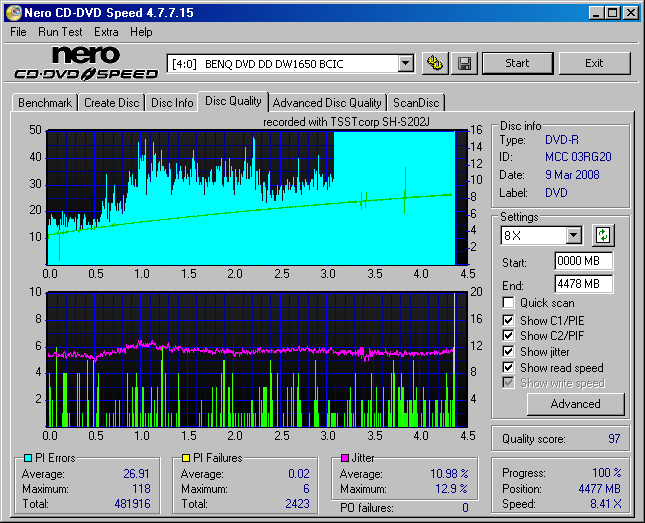
Task: Click the PI Failures maximum 6
Action: tap(306, 489)
